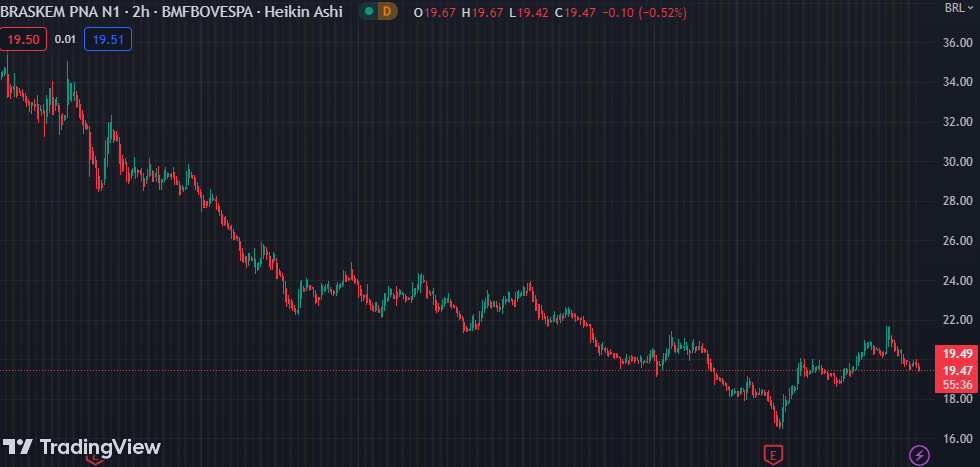
Task: Click the orange D delayed-data badge
Action: pos(388,11)
